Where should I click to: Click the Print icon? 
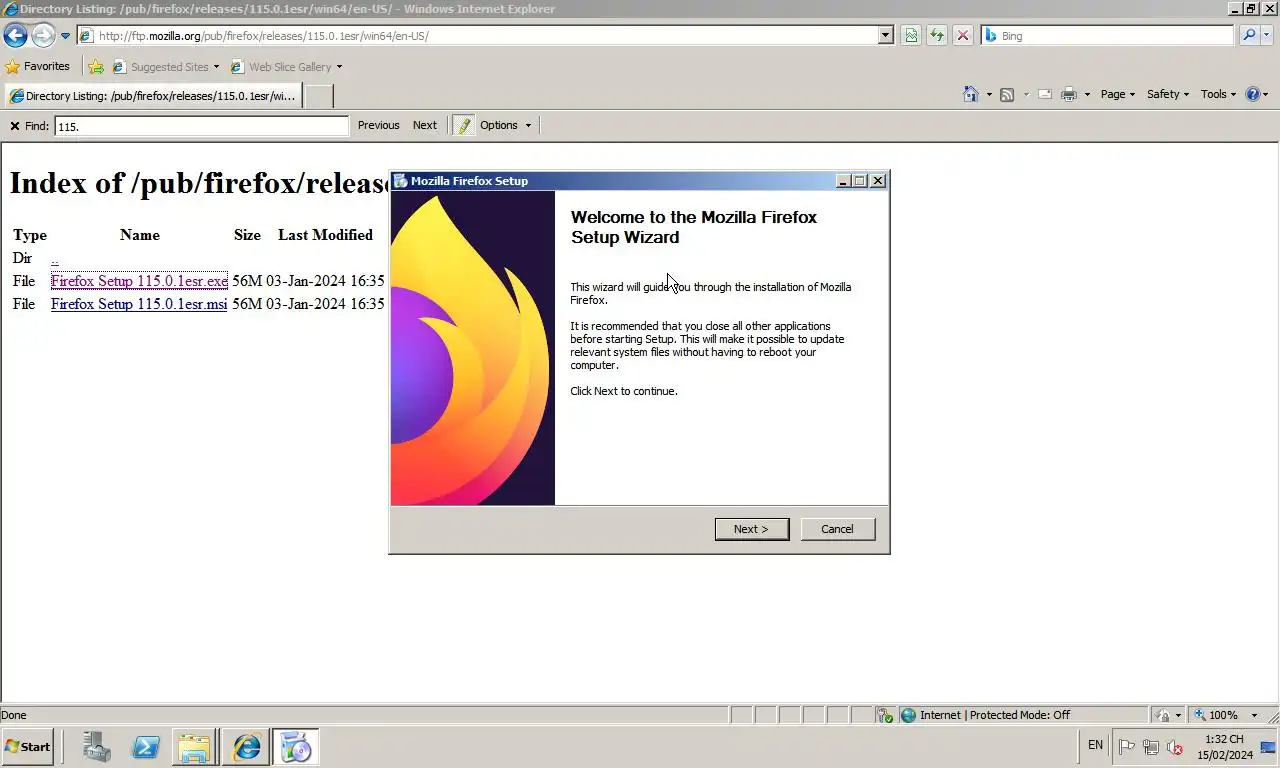click(x=1069, y=94)
